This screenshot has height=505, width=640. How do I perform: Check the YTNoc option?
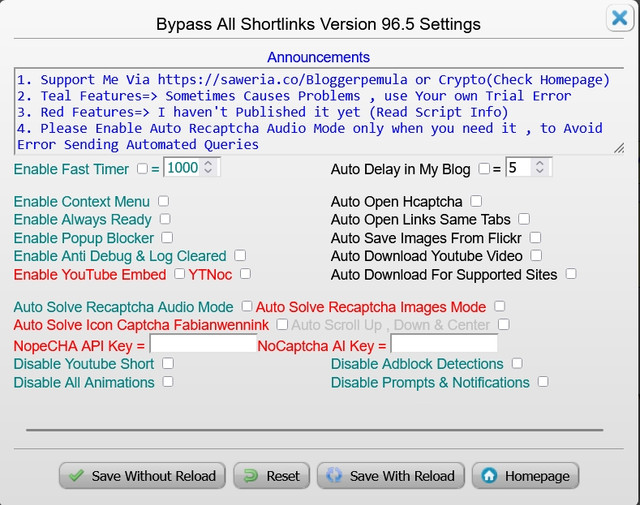coord(244,273)
